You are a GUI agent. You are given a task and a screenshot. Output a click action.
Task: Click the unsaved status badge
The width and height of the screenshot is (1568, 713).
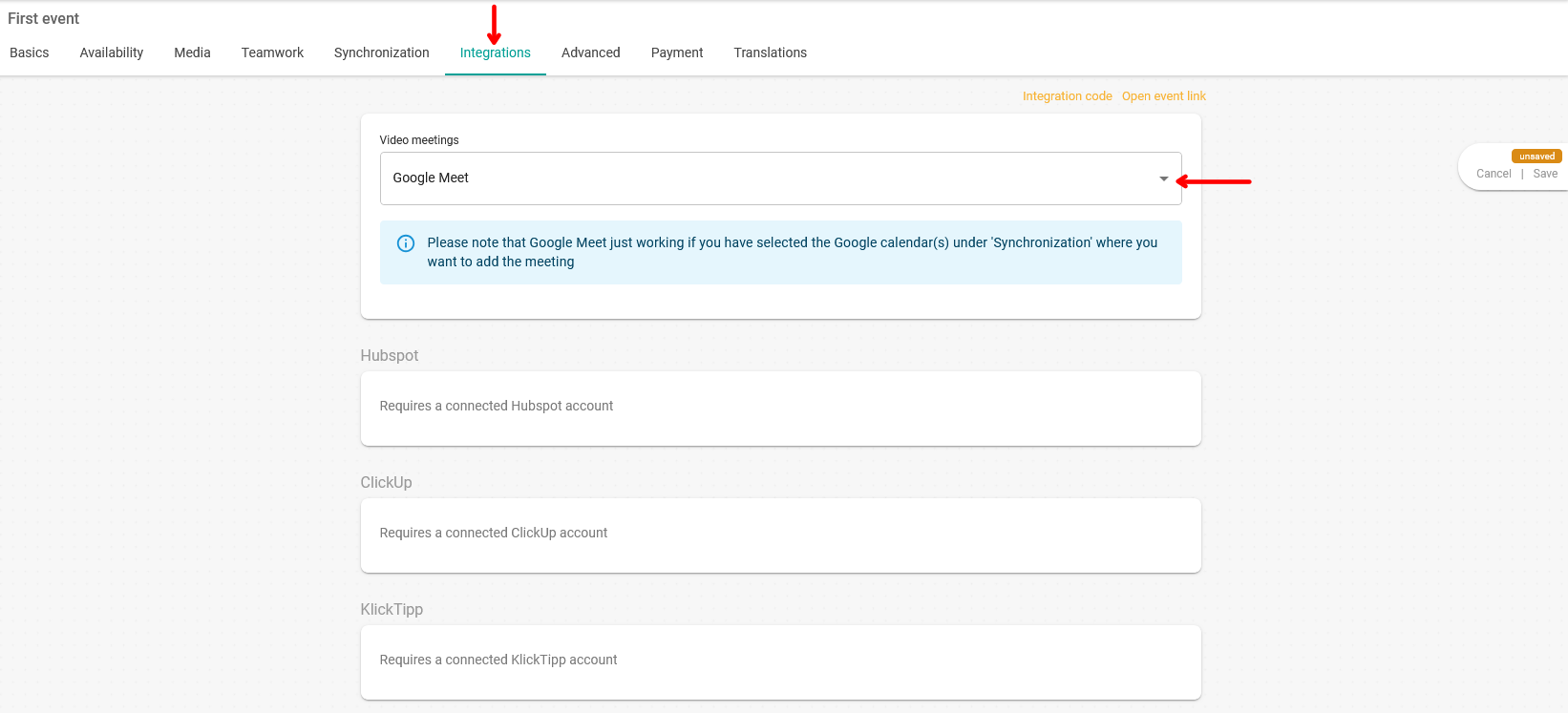pos(1536,157)
